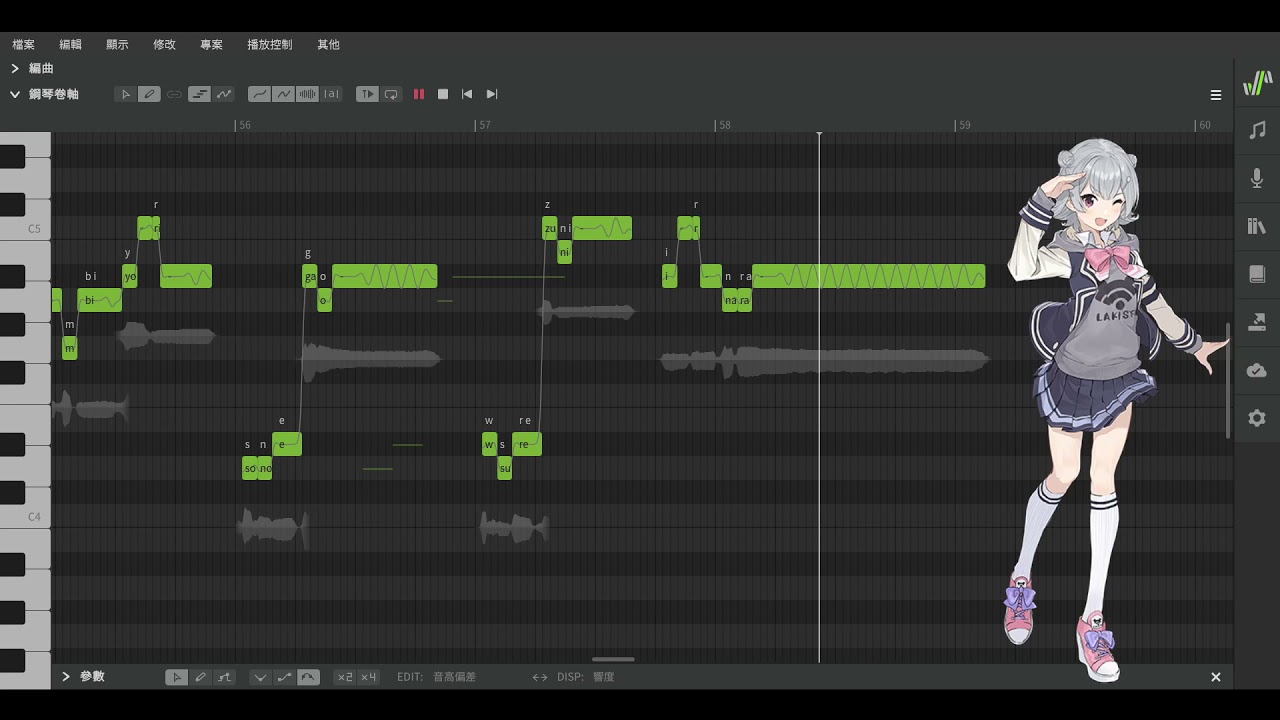This screenshot has width=1280, height=720.
Task: Click the link chain icon in piano roll toolbar
Action: (x=174, y=94)
